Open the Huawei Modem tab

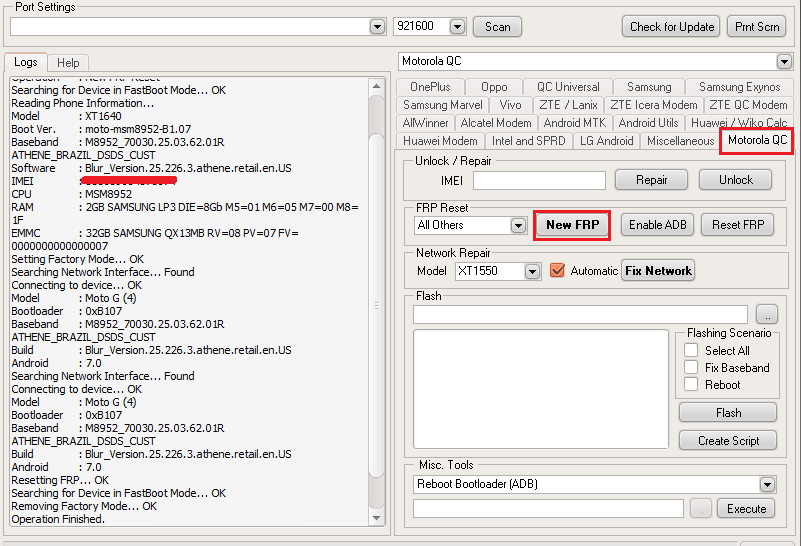tap(440, 140)
